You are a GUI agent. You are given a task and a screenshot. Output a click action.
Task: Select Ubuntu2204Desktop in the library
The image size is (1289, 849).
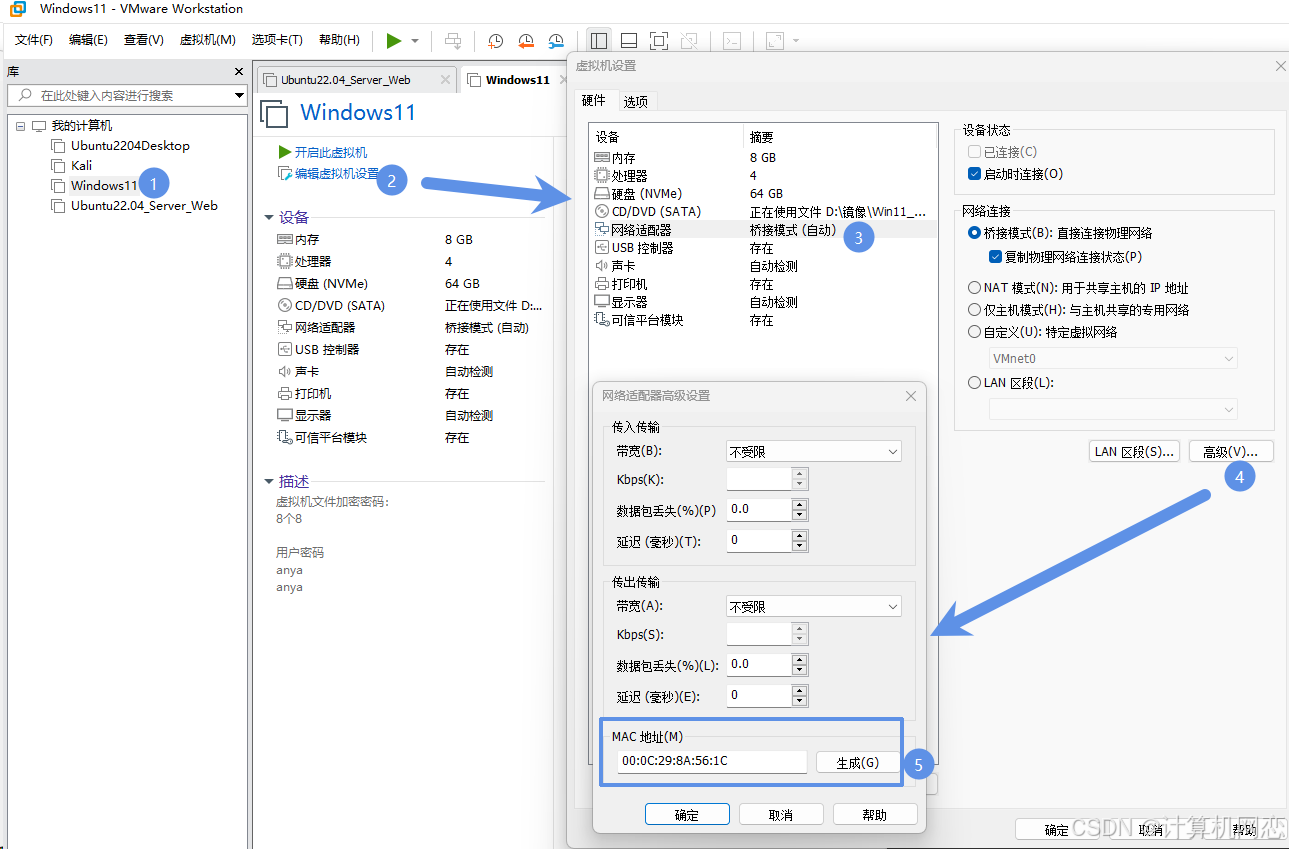pos(130,145)
